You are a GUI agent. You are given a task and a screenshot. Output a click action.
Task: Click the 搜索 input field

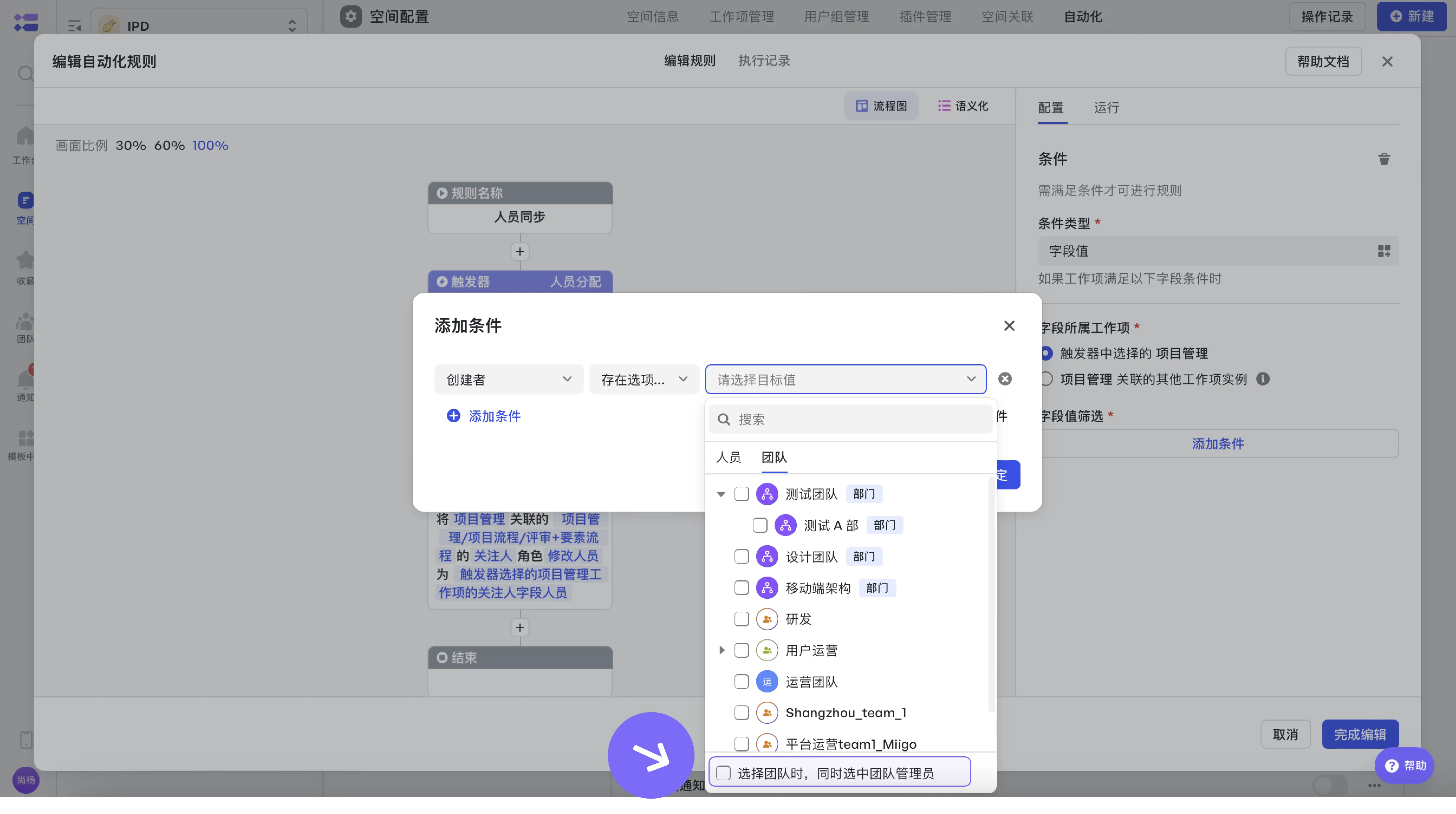pyautogui.click(x=850, y=419)
